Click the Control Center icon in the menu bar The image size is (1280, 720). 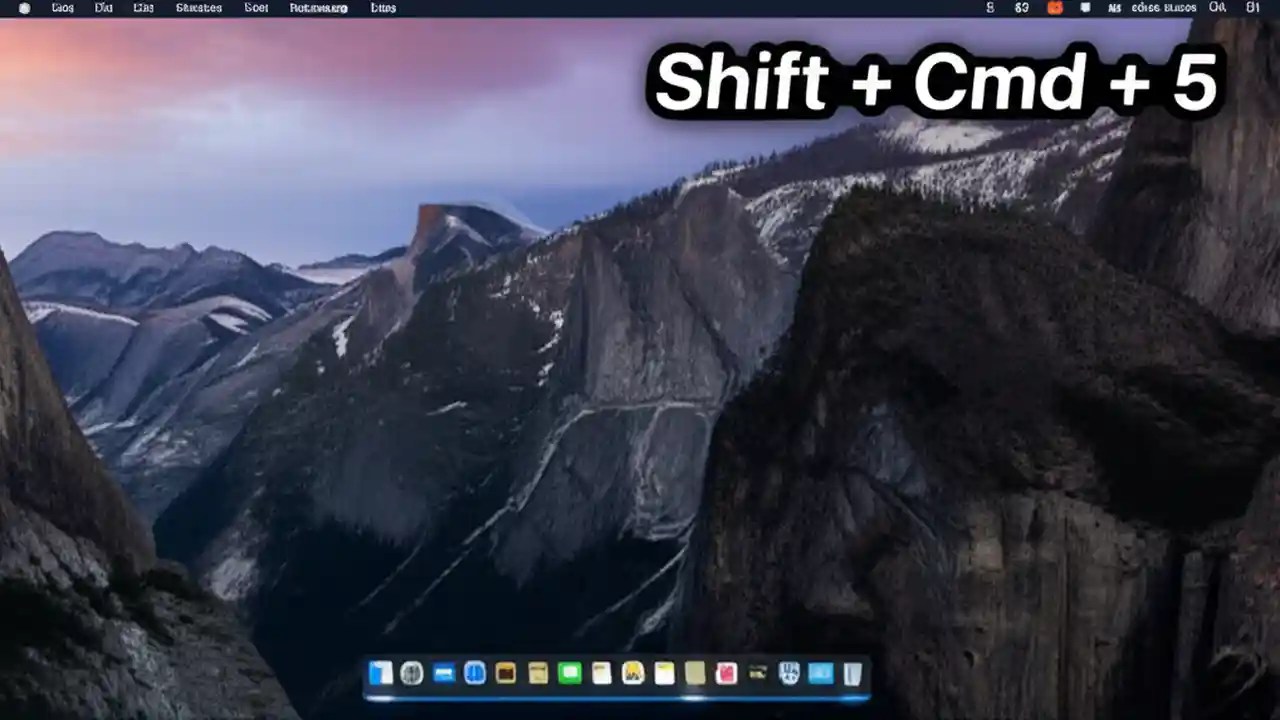pyautogui.click(x=1086, y=8)
